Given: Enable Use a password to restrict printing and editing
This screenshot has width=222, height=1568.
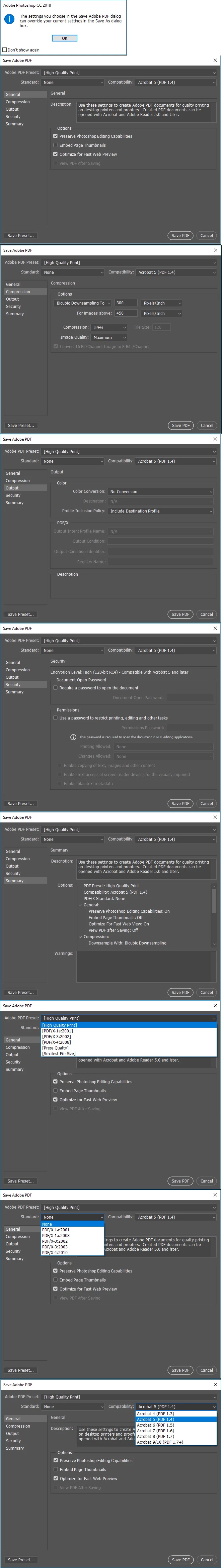Looking at the screenshot, I should (56, 718).
